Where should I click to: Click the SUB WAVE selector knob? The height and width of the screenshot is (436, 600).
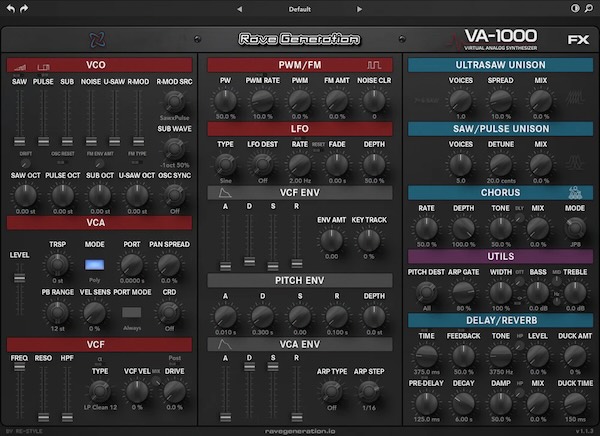point(174,149)
